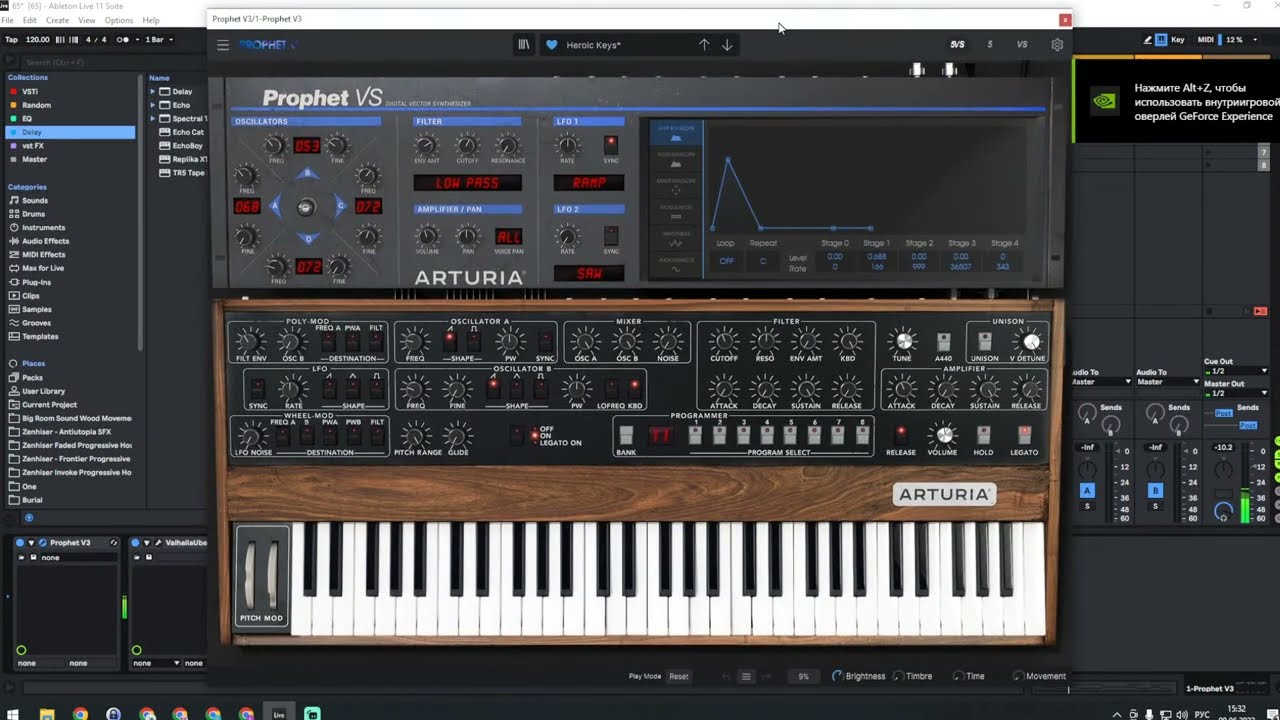Expand the Delay folder in browser list

point(154,92)
